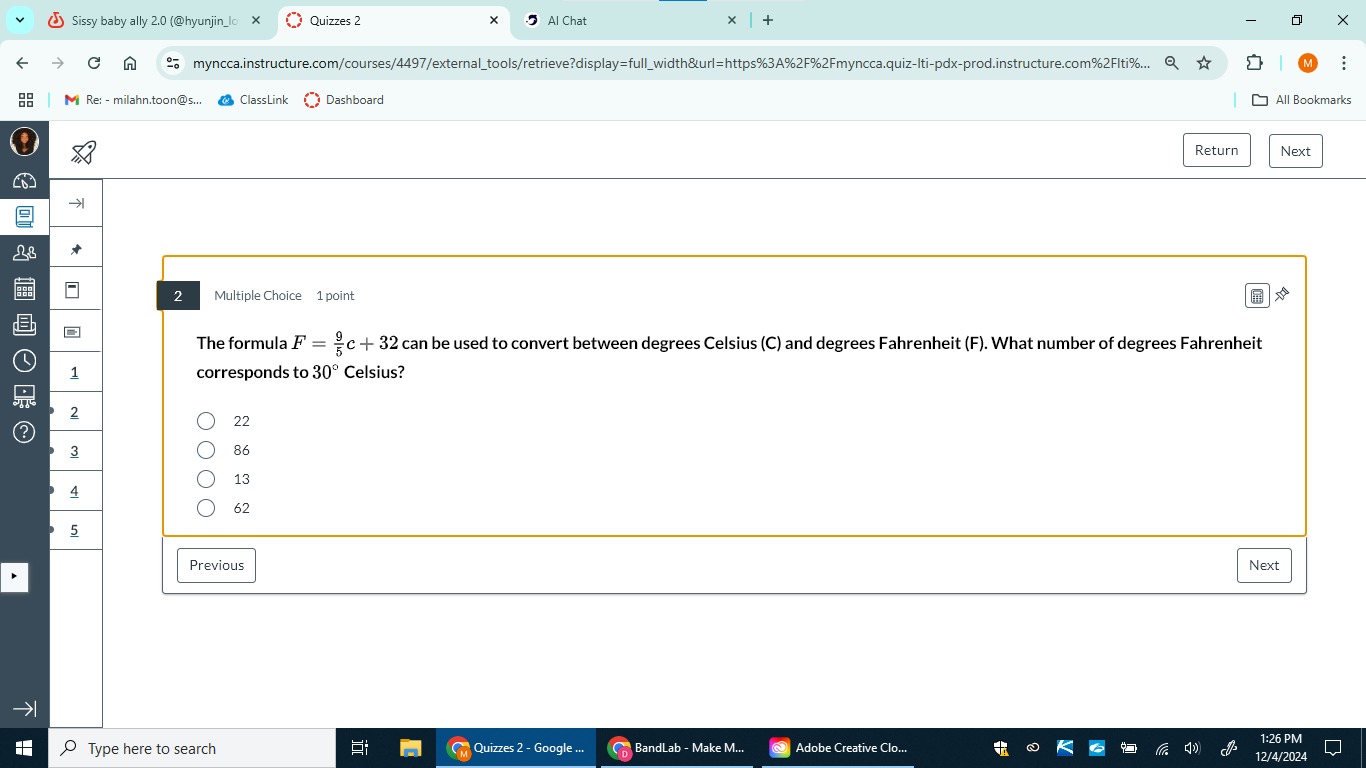Open the Help question mark icon
Viewport: 1366px width, 768px height.
(24, 432)
